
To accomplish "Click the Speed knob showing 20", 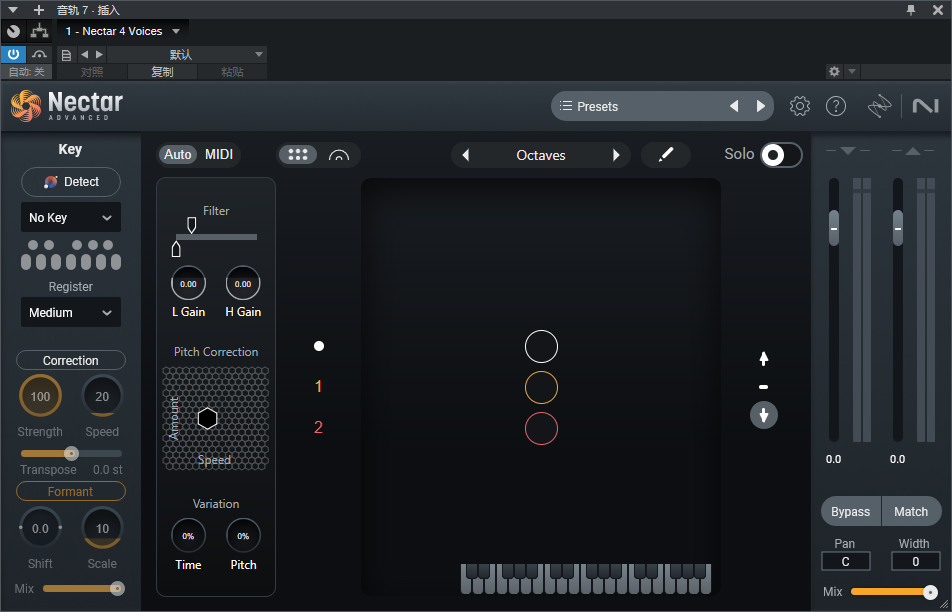I will [x=102, y=396].
